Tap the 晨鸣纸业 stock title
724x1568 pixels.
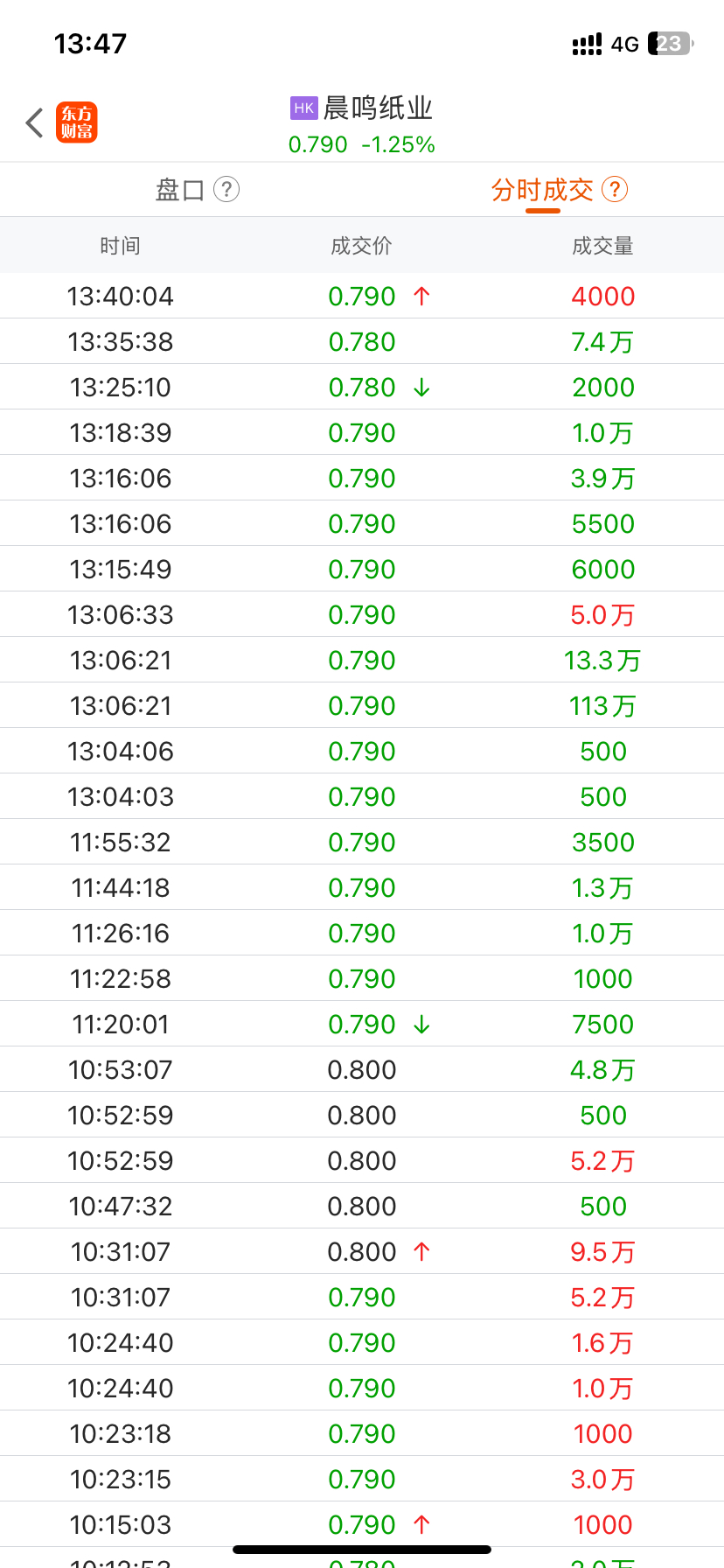pyautogui.click(x=378, y=108)
